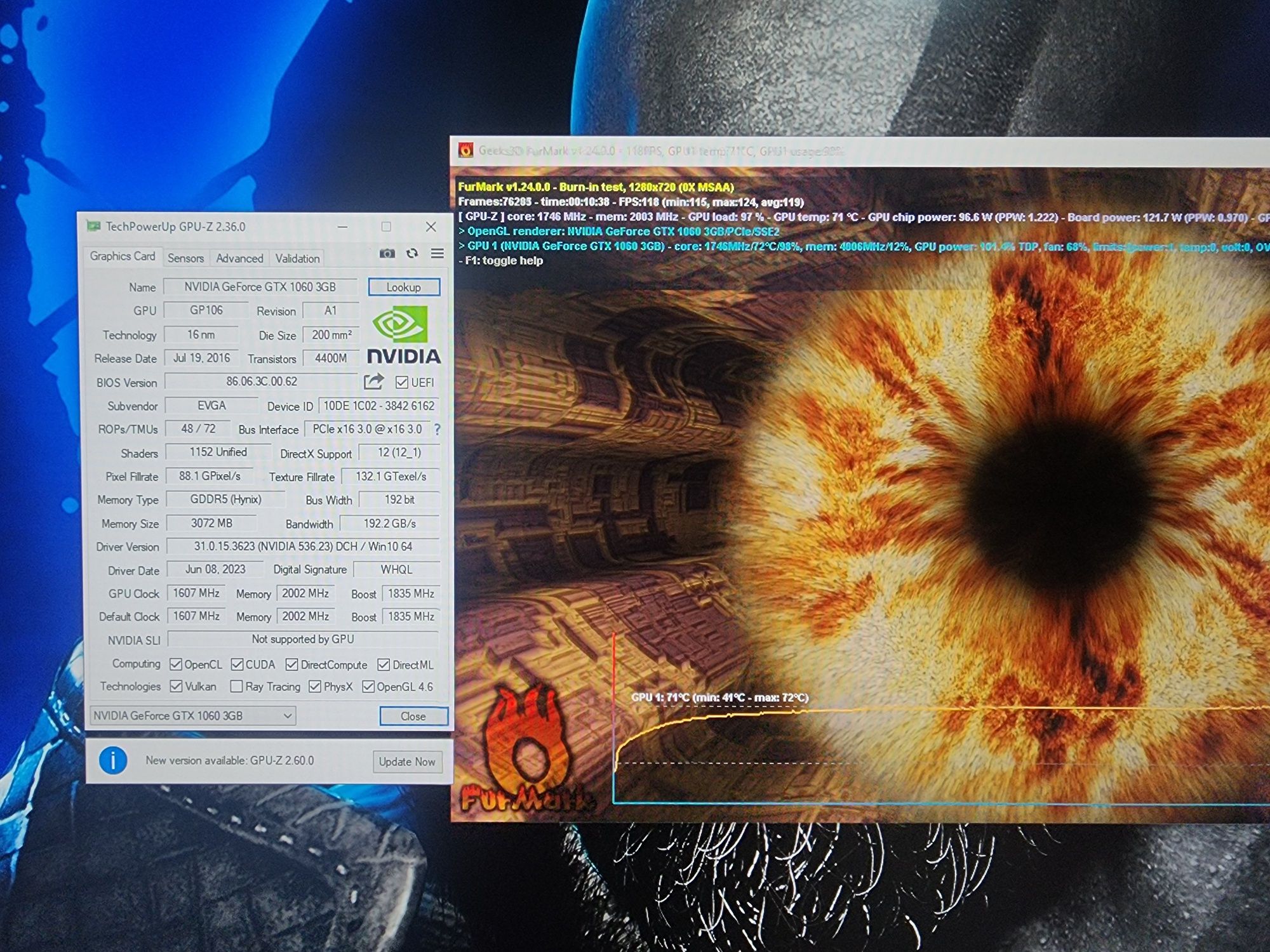Click the Bus Width value 192 bit
1270x952 pixels.
coord(399,500)
